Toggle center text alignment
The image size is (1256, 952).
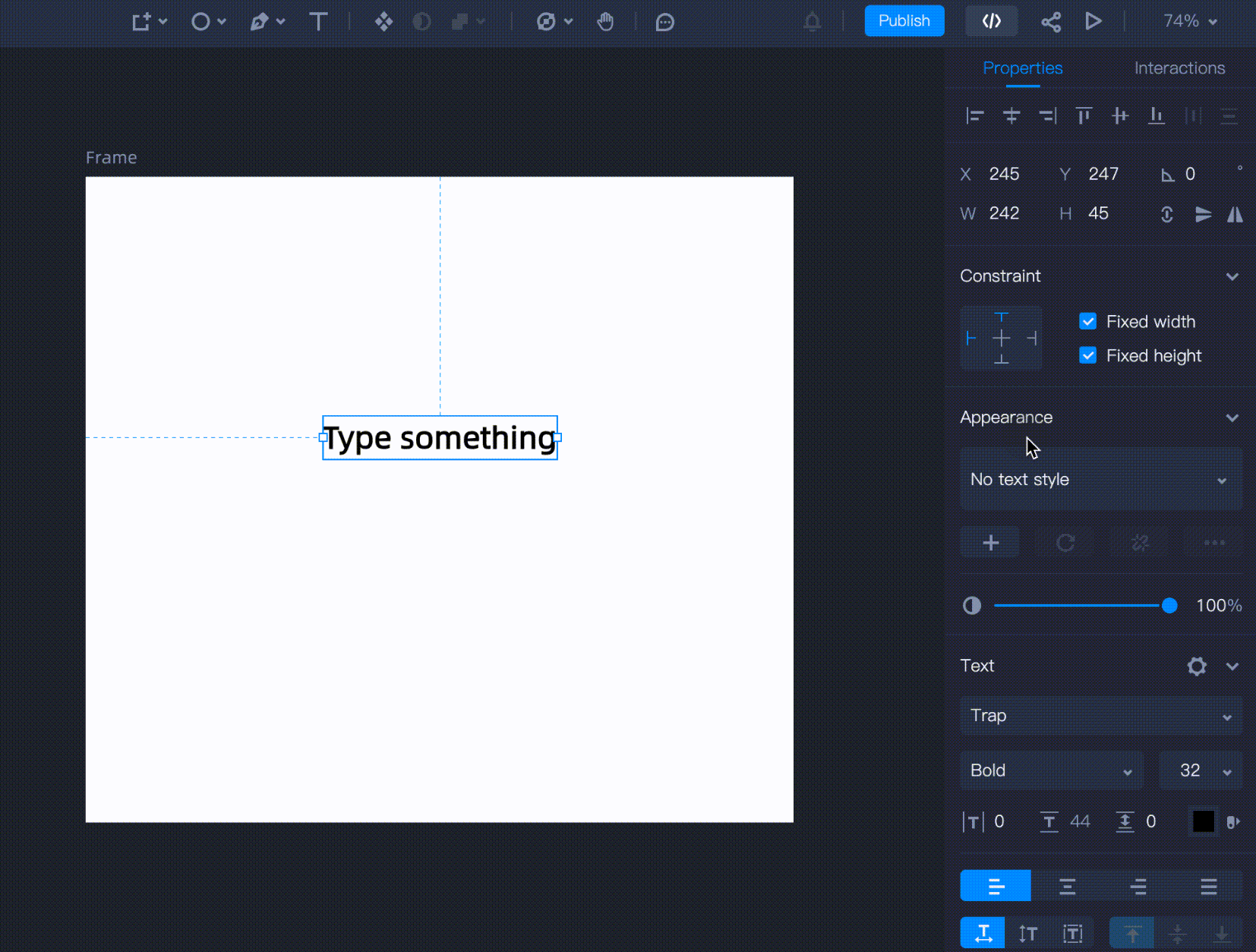point(1068,885)
